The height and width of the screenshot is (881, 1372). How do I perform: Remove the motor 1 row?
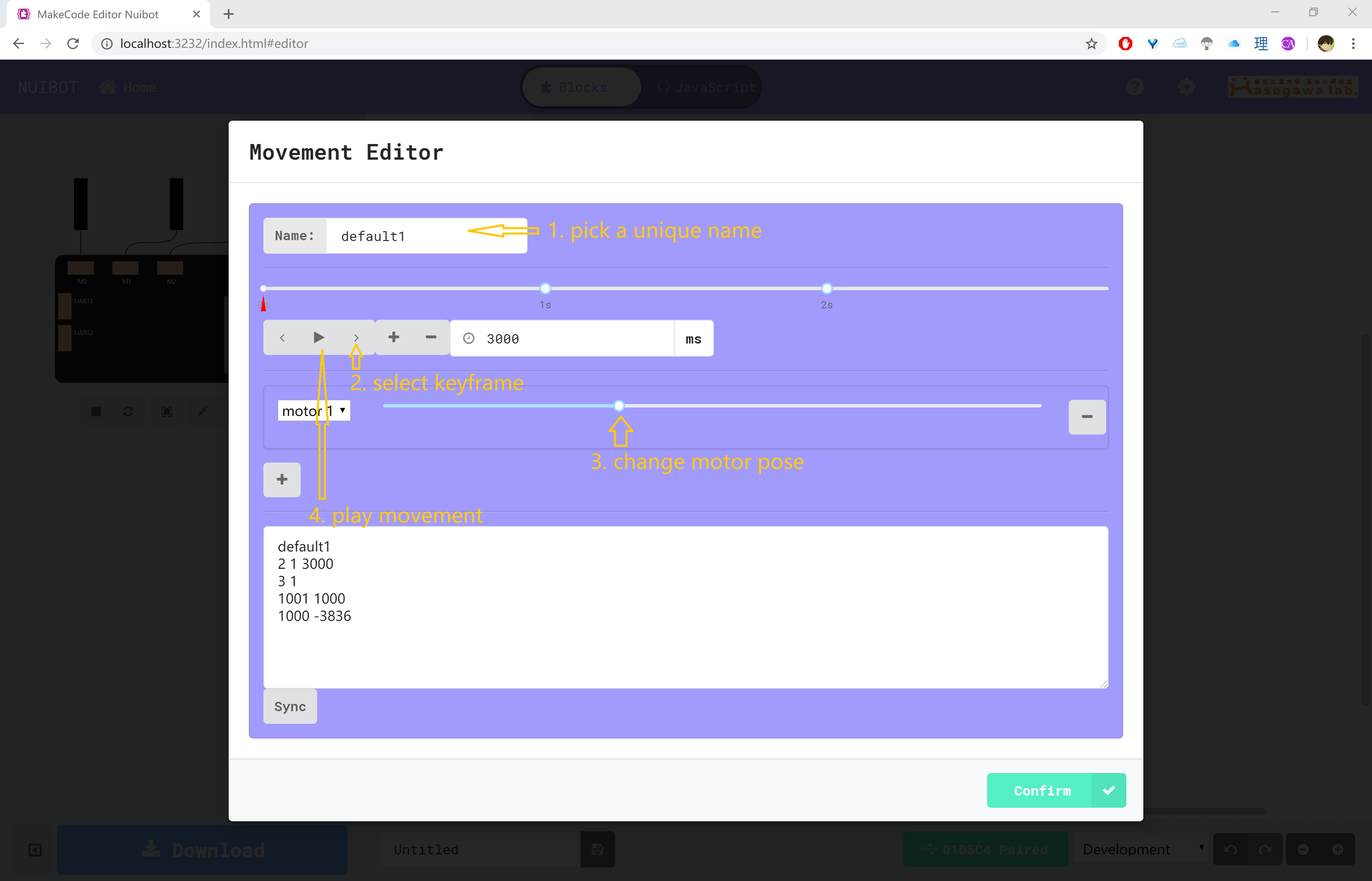point(1087,417)
